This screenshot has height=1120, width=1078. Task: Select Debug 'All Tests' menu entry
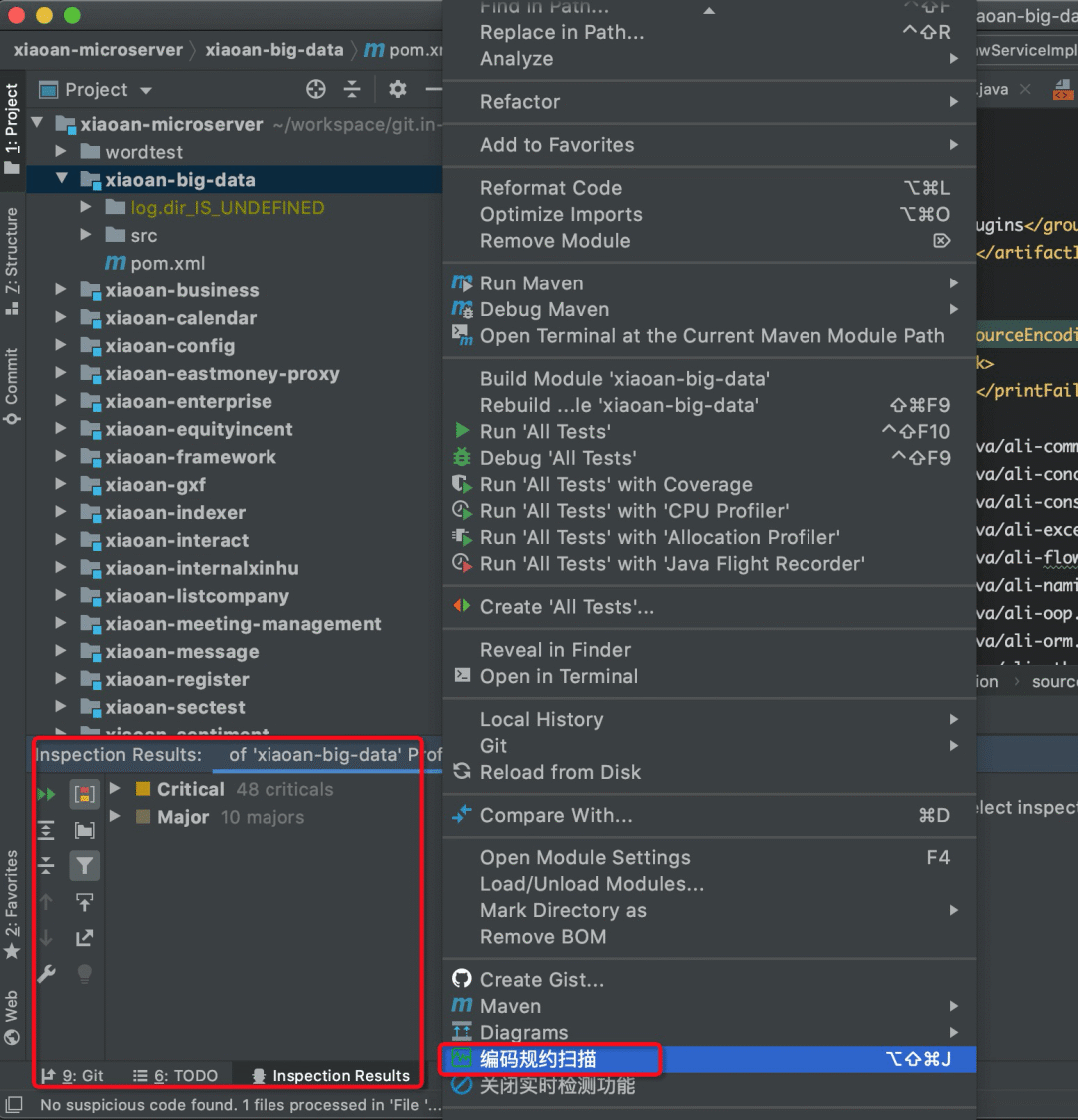click(x=710, y=458)
